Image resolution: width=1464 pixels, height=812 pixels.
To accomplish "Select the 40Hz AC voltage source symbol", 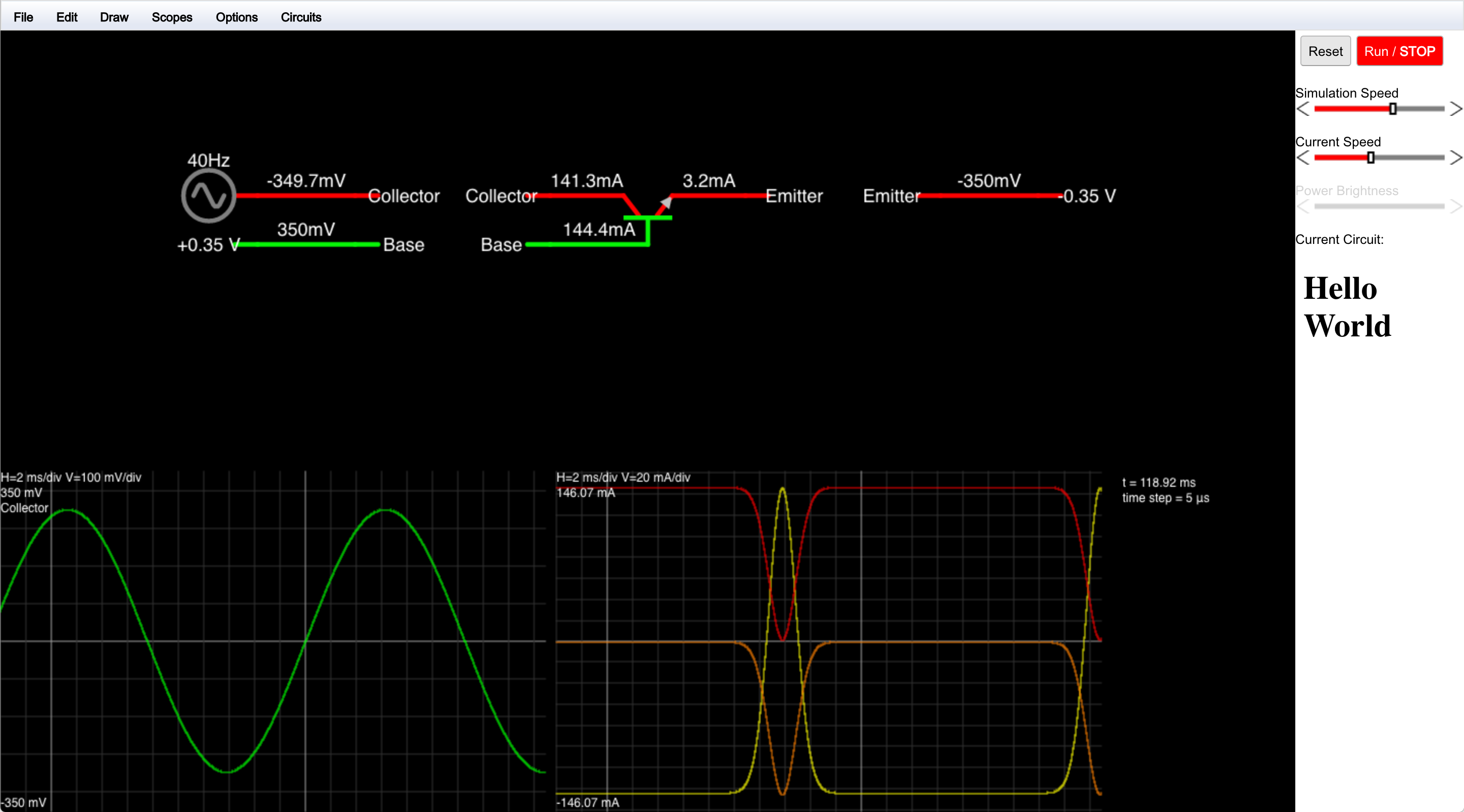I will pyautogui.click(x=208, y=195).
